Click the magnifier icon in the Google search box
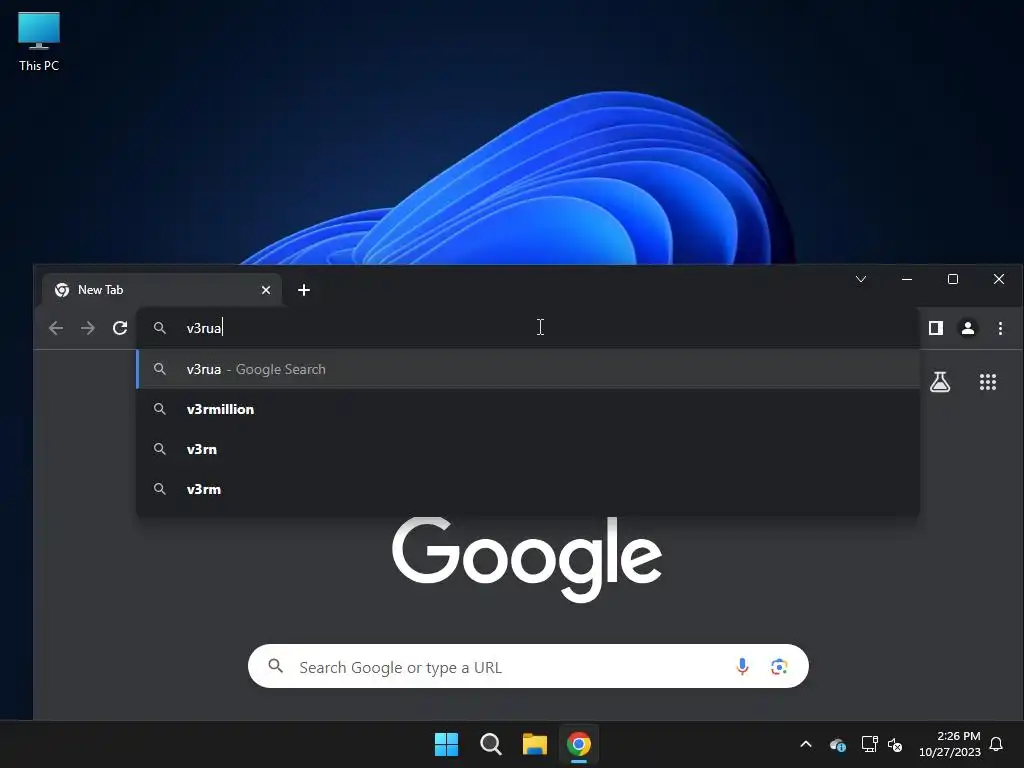 pos(276,666)
